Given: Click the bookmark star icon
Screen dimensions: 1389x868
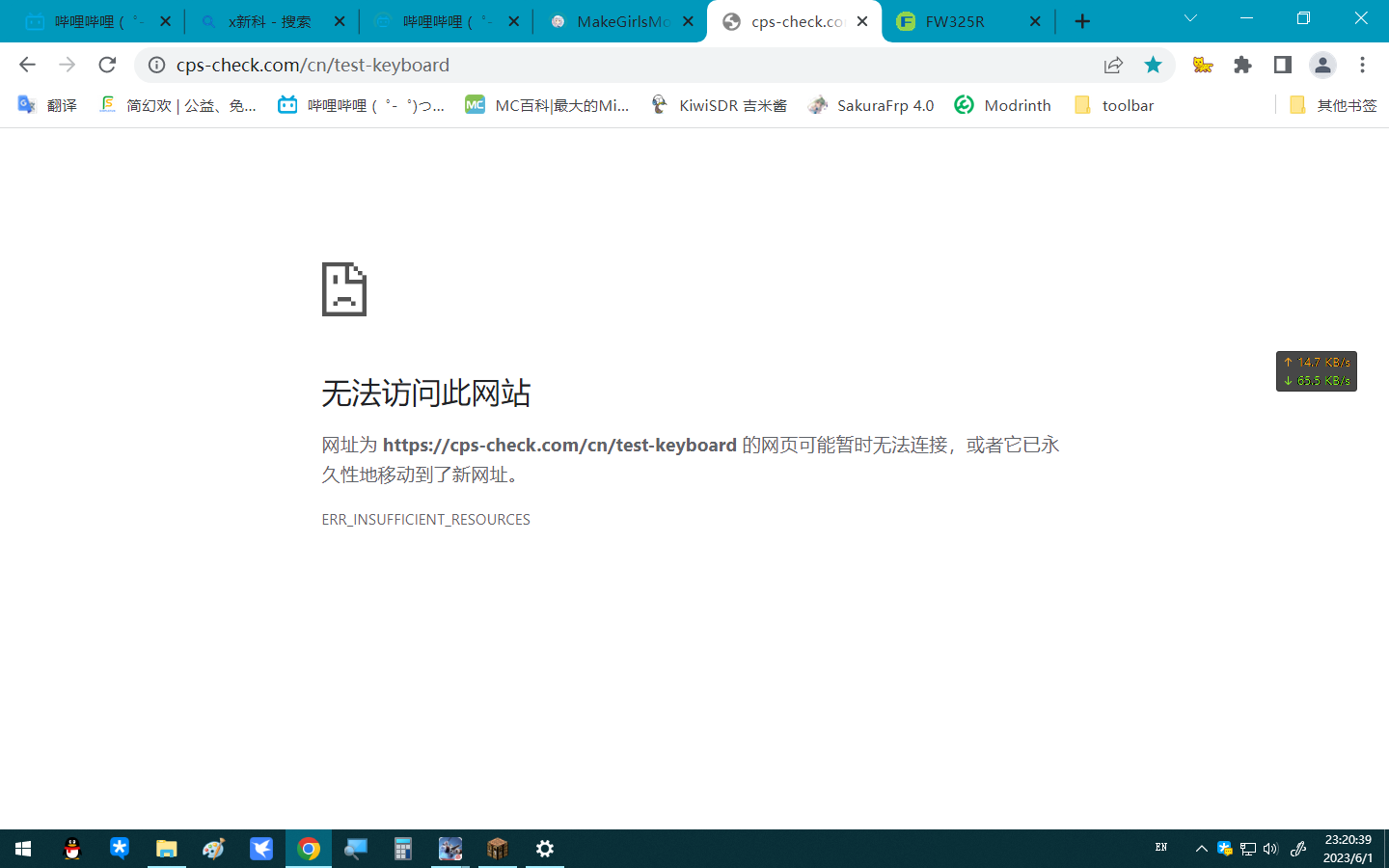Looking at the screenshot, I should coord(1153,65).
